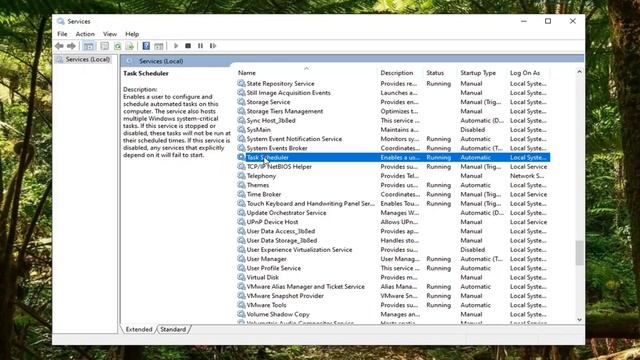Select the TCP/IP NetBIOS Helper service
The width and height of the screenshot is (640, 360).
pos(393,167)
